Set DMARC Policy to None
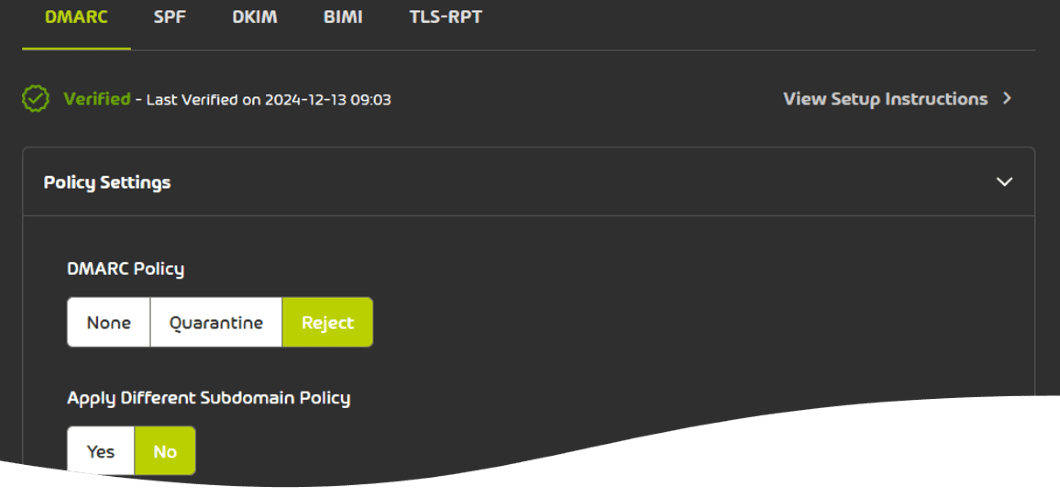The width and height of the screenshot is (1060, 488). coord(109,322)
